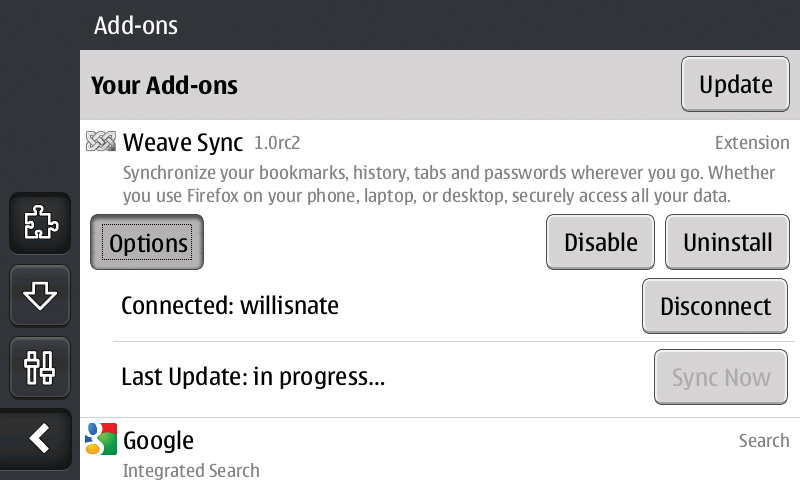The image size is (800, 480).
Task: Uninstall the Weave Sync extension
Action: pos(727,242)
